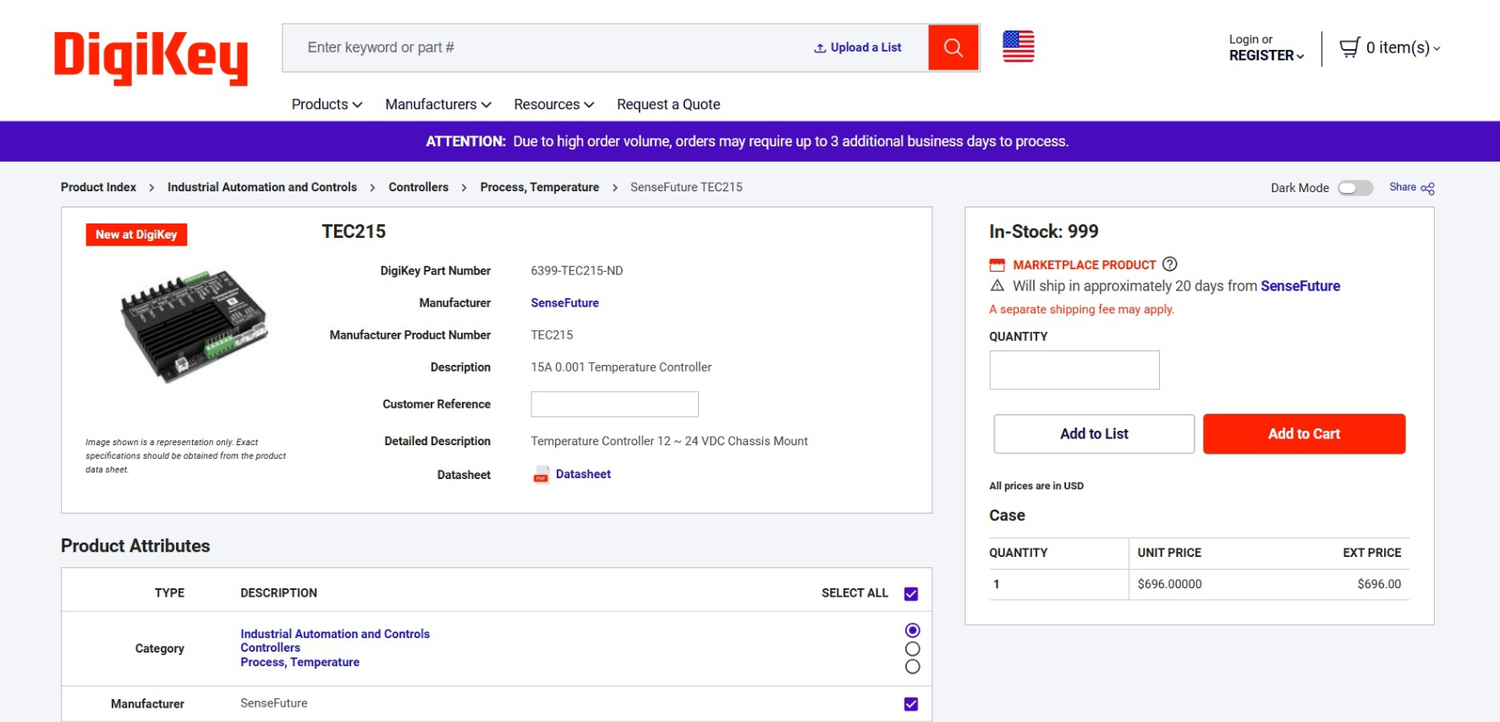Viewport: 1500px width, 722px height.
Task: Click the Customer Reference input field
Action: (x=614, y=404)
